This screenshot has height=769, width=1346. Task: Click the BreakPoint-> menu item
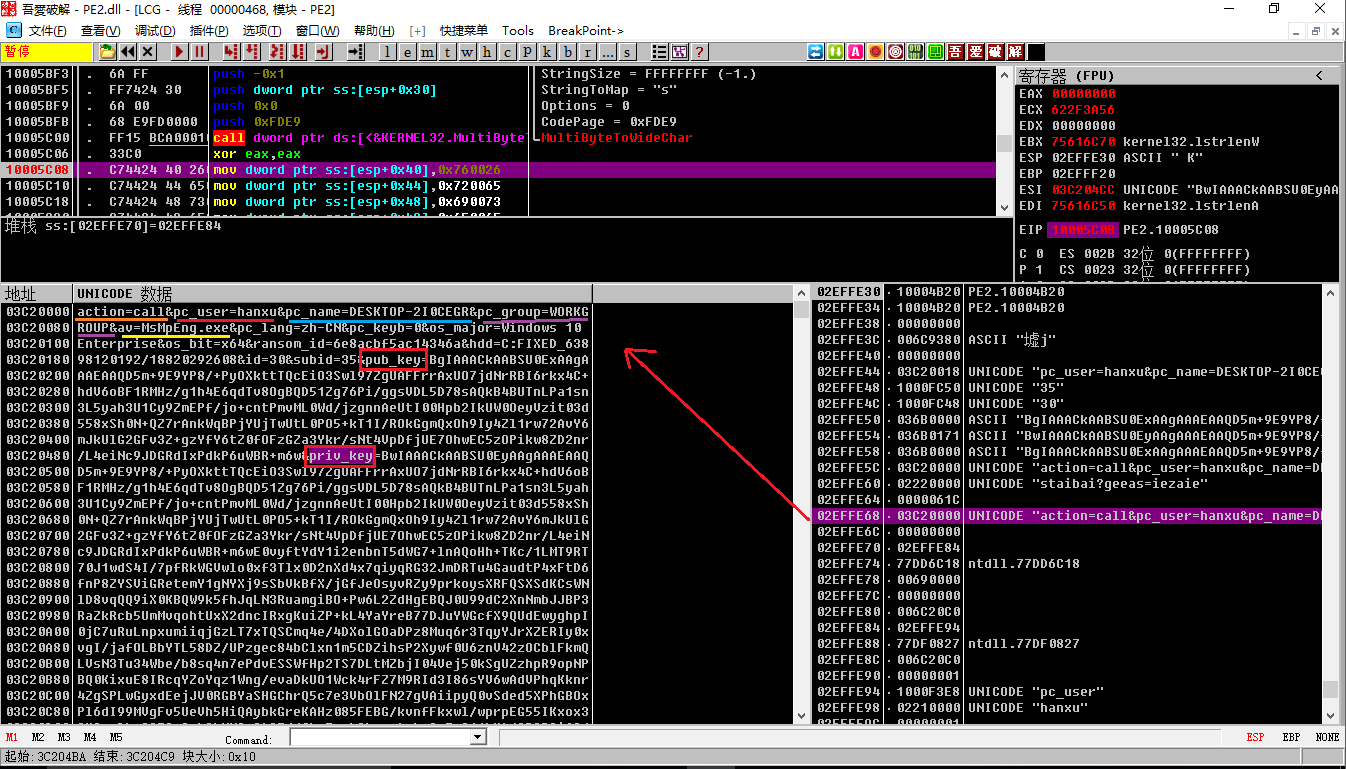tap(585, 30)
